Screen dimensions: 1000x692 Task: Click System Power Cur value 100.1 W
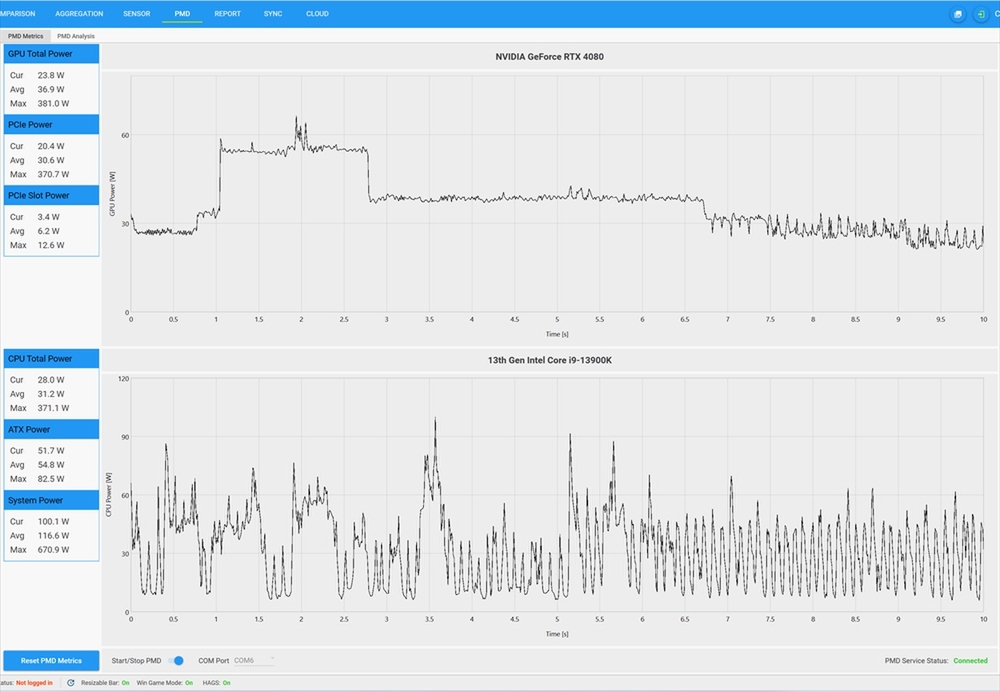tap(53, 522)
